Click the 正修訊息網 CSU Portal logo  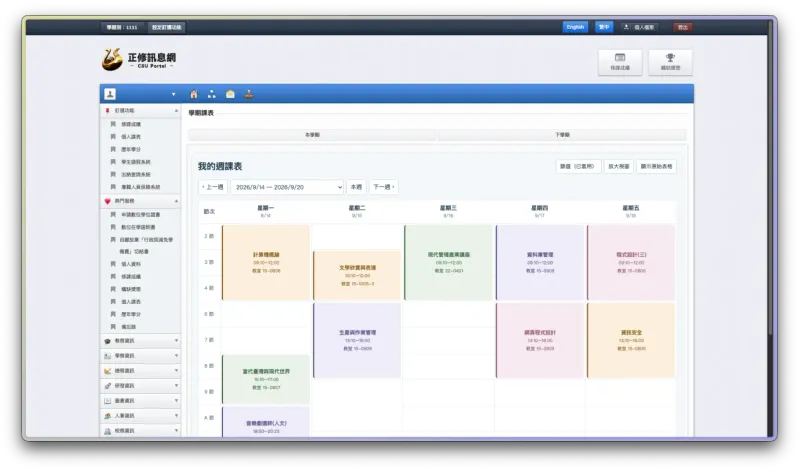tap(139, 60)
